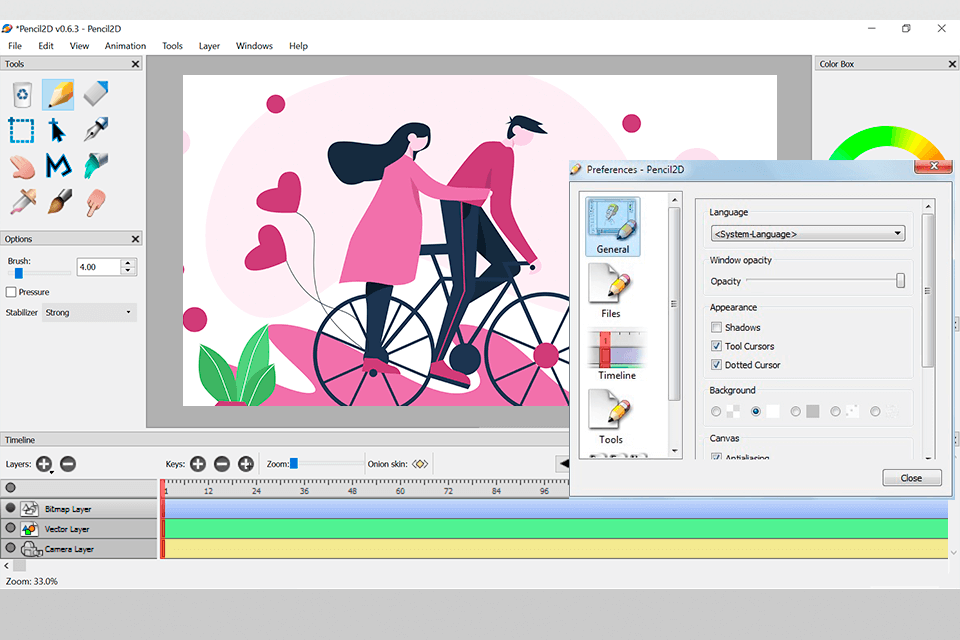The width and height of the screenshot is (960, 640).
Task: Close the Options panel
Action: coord(136,239)
